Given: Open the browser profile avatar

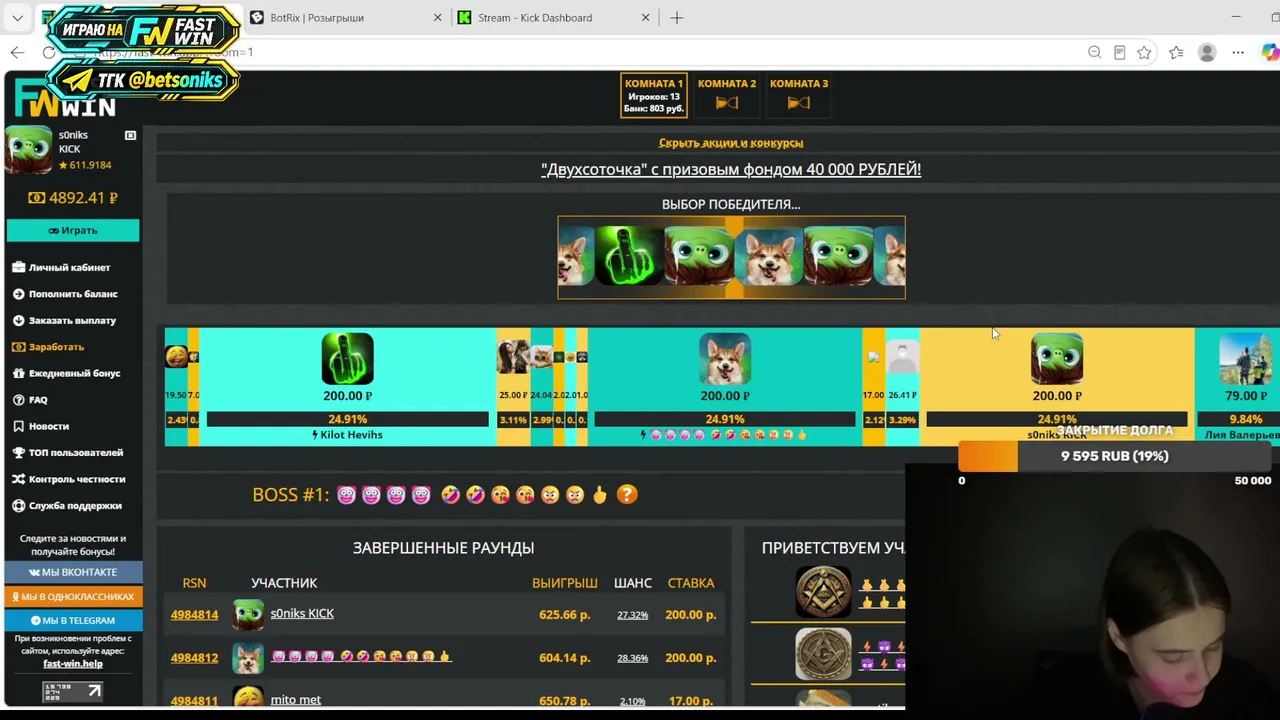Looking at the screenshot, I should point(1207,52).
